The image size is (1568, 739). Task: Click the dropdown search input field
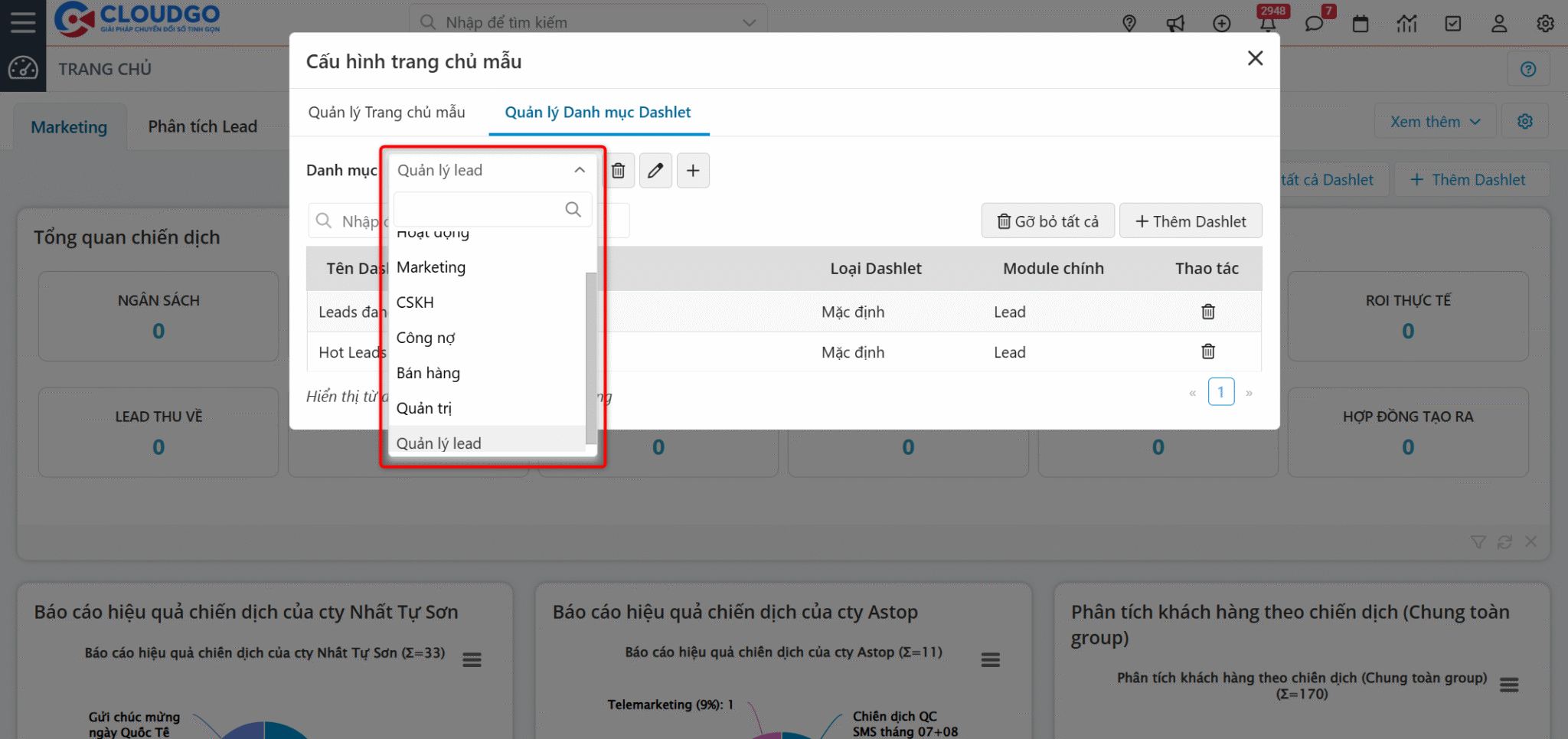coord(492,209)
